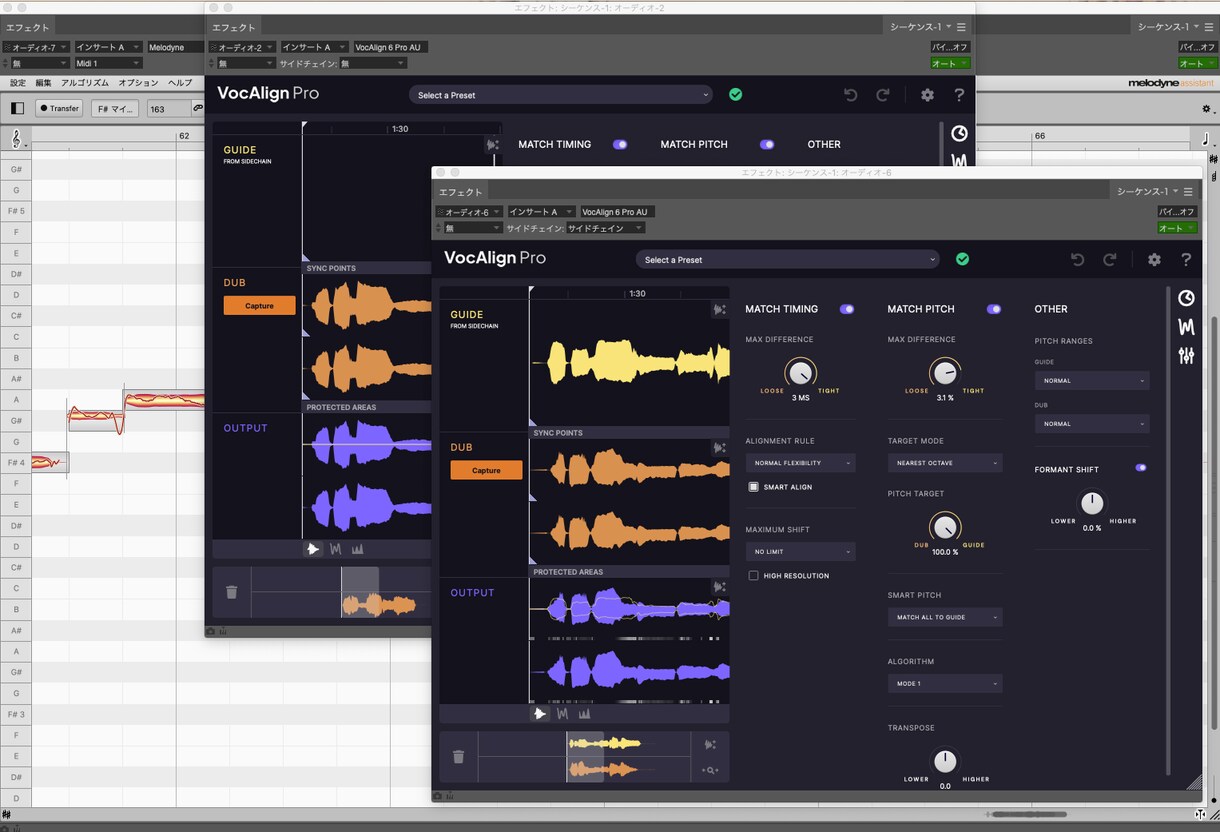Open Melodyne オプション menu
Viewport: 1220px width, 832px height.
[x=138, y=83]
